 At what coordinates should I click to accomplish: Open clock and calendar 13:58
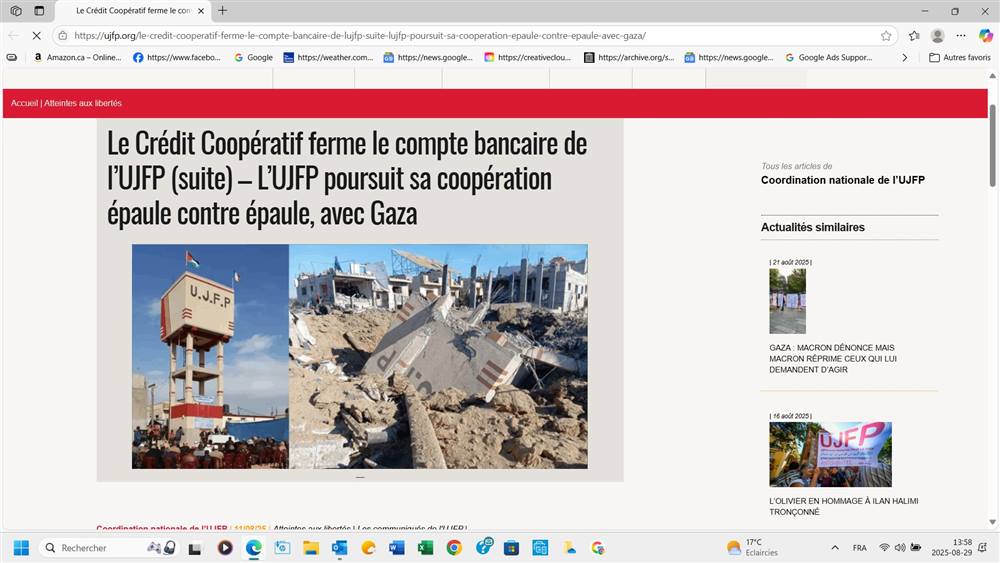[951, 548]
